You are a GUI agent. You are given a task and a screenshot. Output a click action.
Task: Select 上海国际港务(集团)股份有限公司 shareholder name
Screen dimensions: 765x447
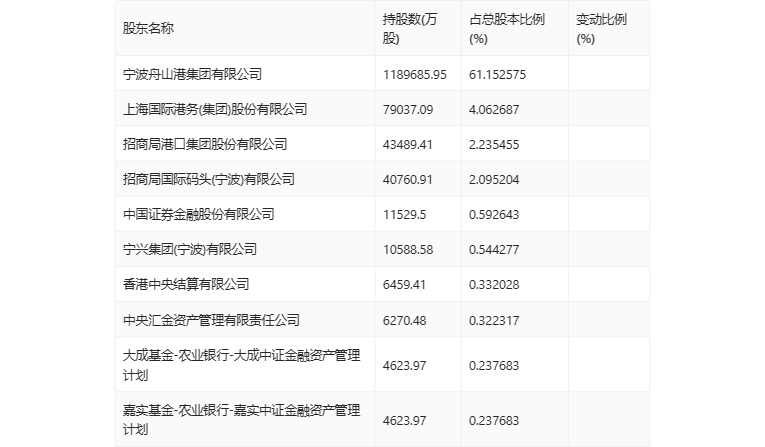click(215, 109)
